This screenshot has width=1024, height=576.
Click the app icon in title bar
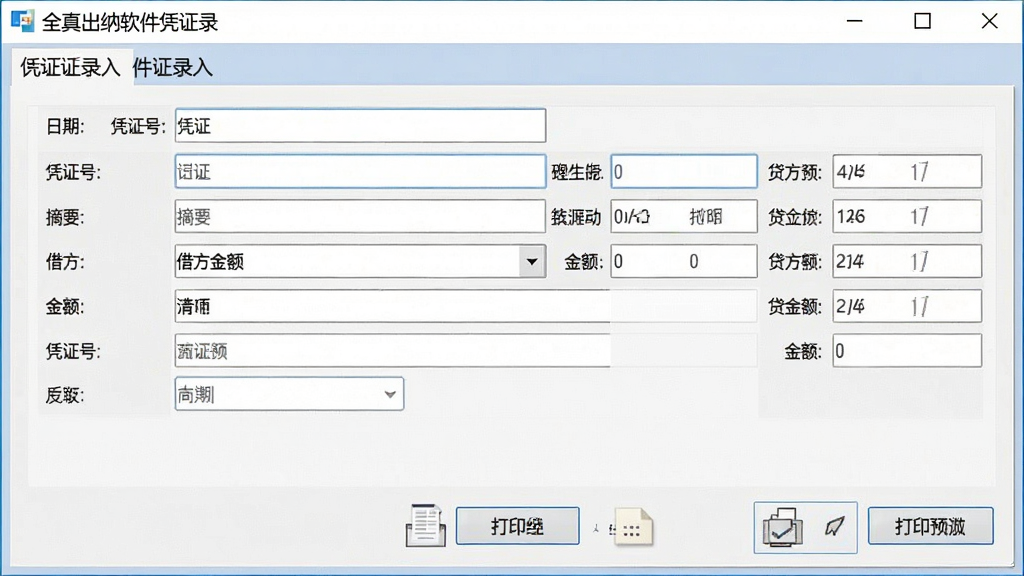coord(22,22)
